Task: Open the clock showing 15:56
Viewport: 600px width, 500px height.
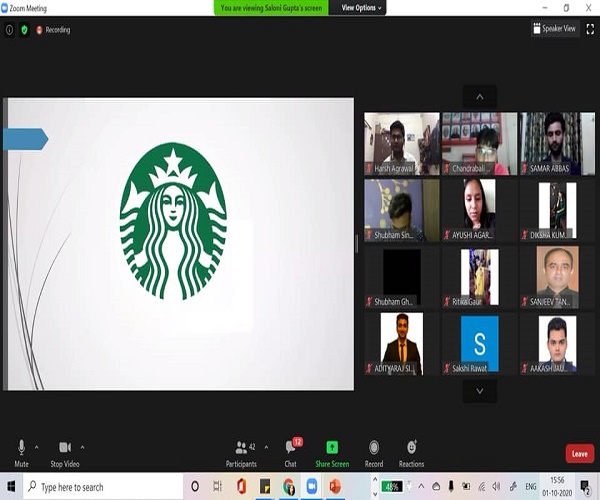Action: 557,486
